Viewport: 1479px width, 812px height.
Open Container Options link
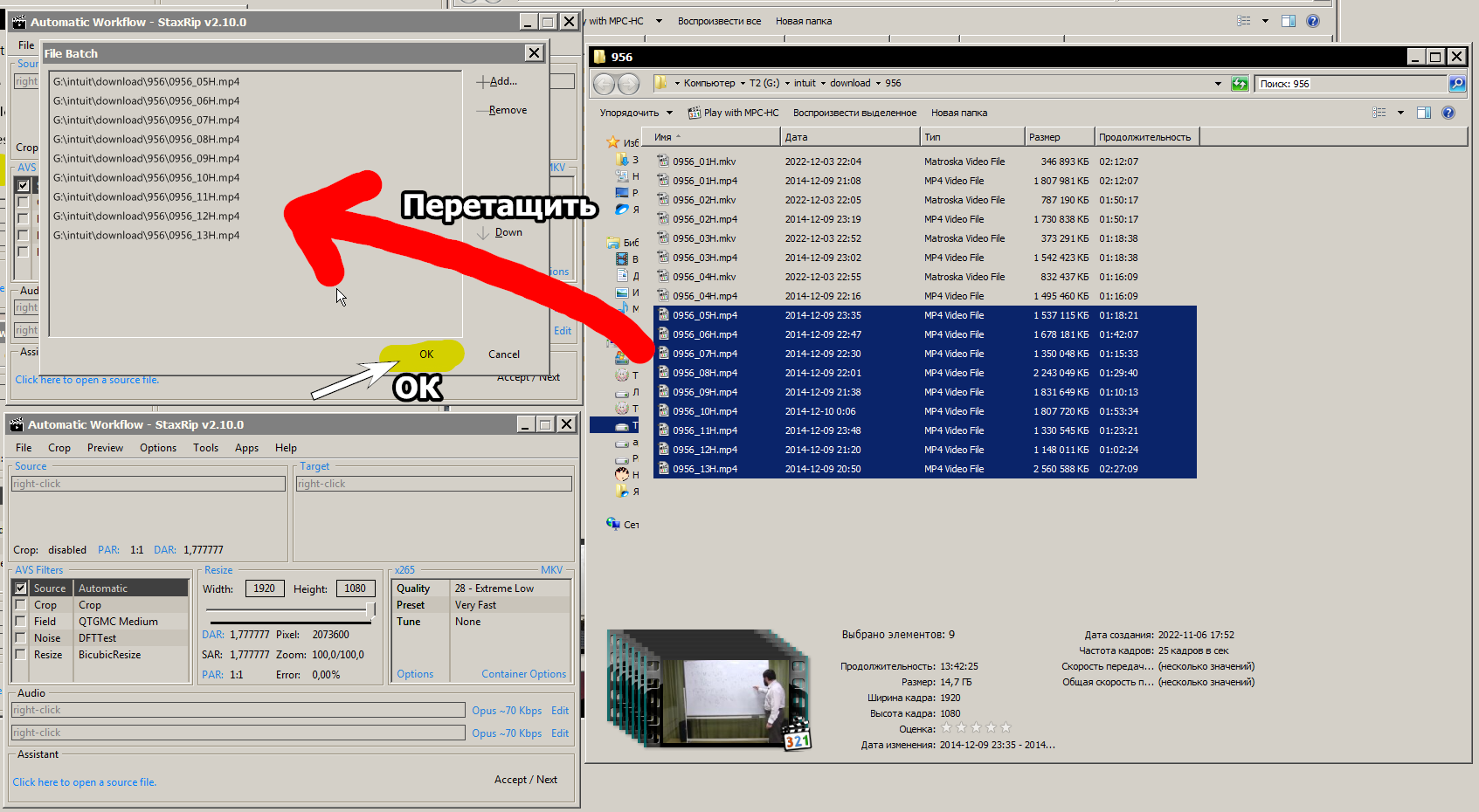coord(523,674)
